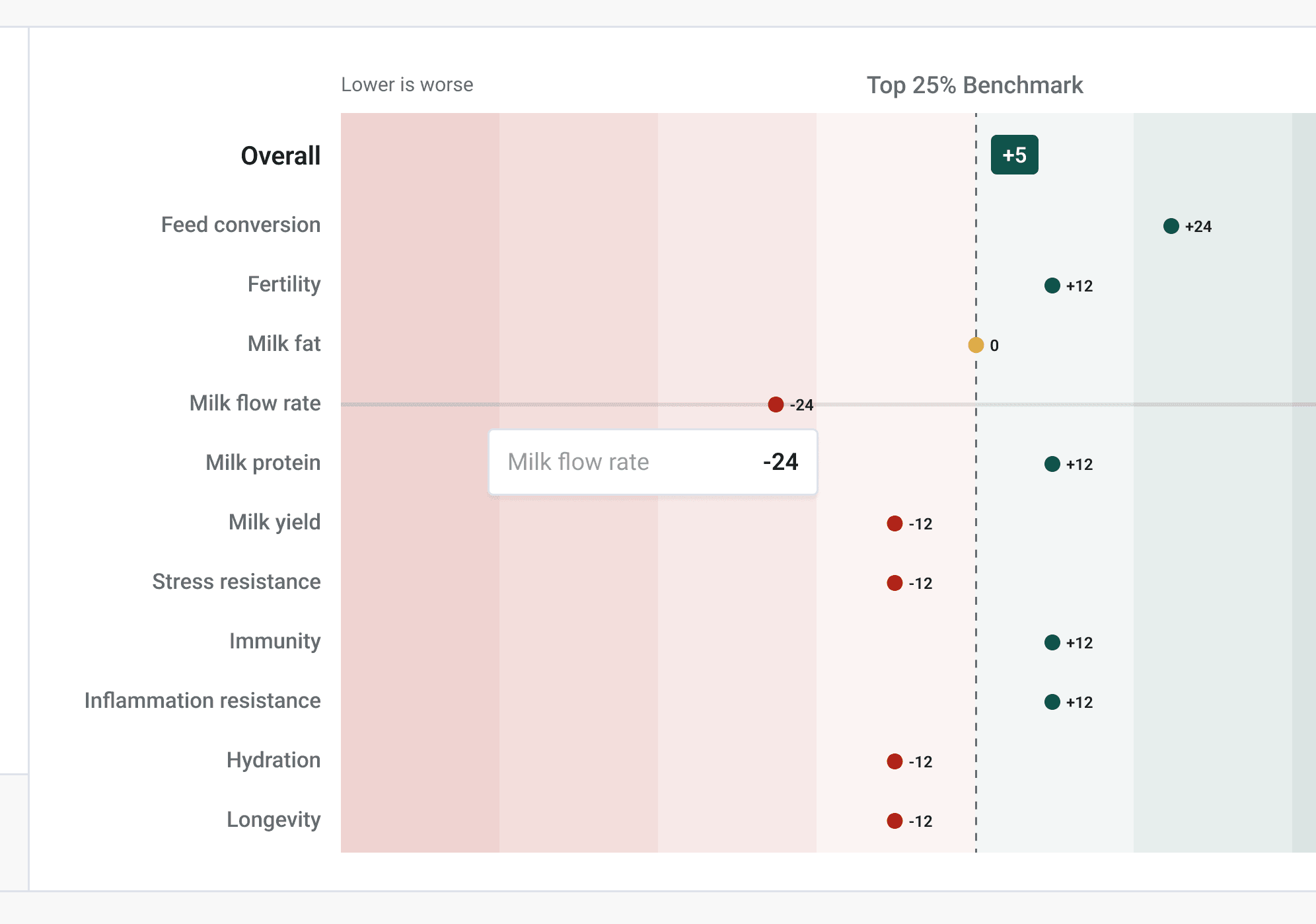Image resolution: width=1316 pixels, height=924 pixels.
Task: Click the Inflammation resistance +12 green dot
Action: pyautogui.click(x=1052, y=702)
